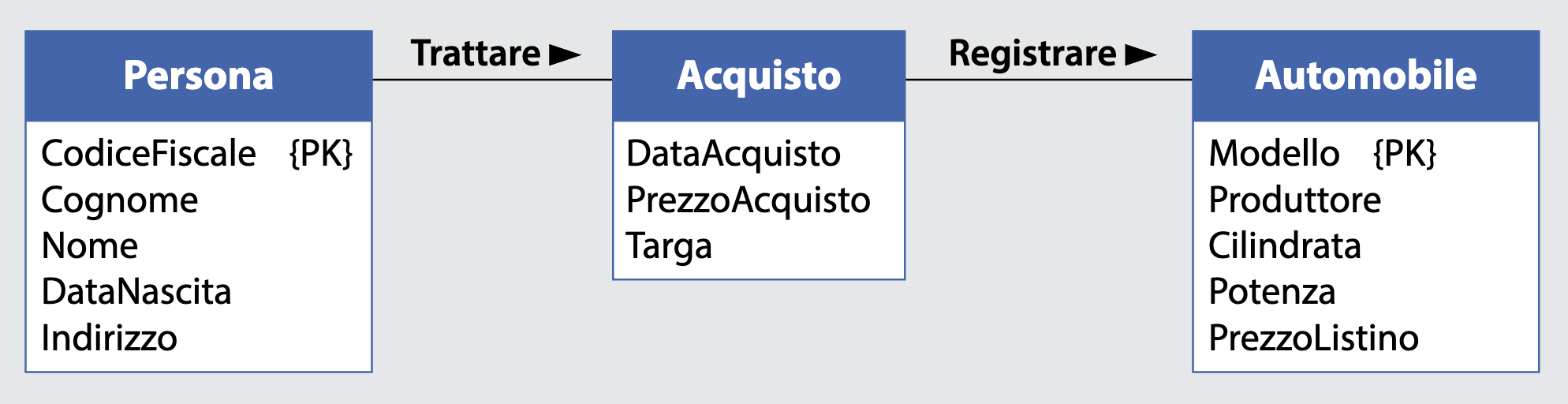Select the Cognome attribute in Persona
The width and height of the screenshot is (1568, 404).
[120, 200]
